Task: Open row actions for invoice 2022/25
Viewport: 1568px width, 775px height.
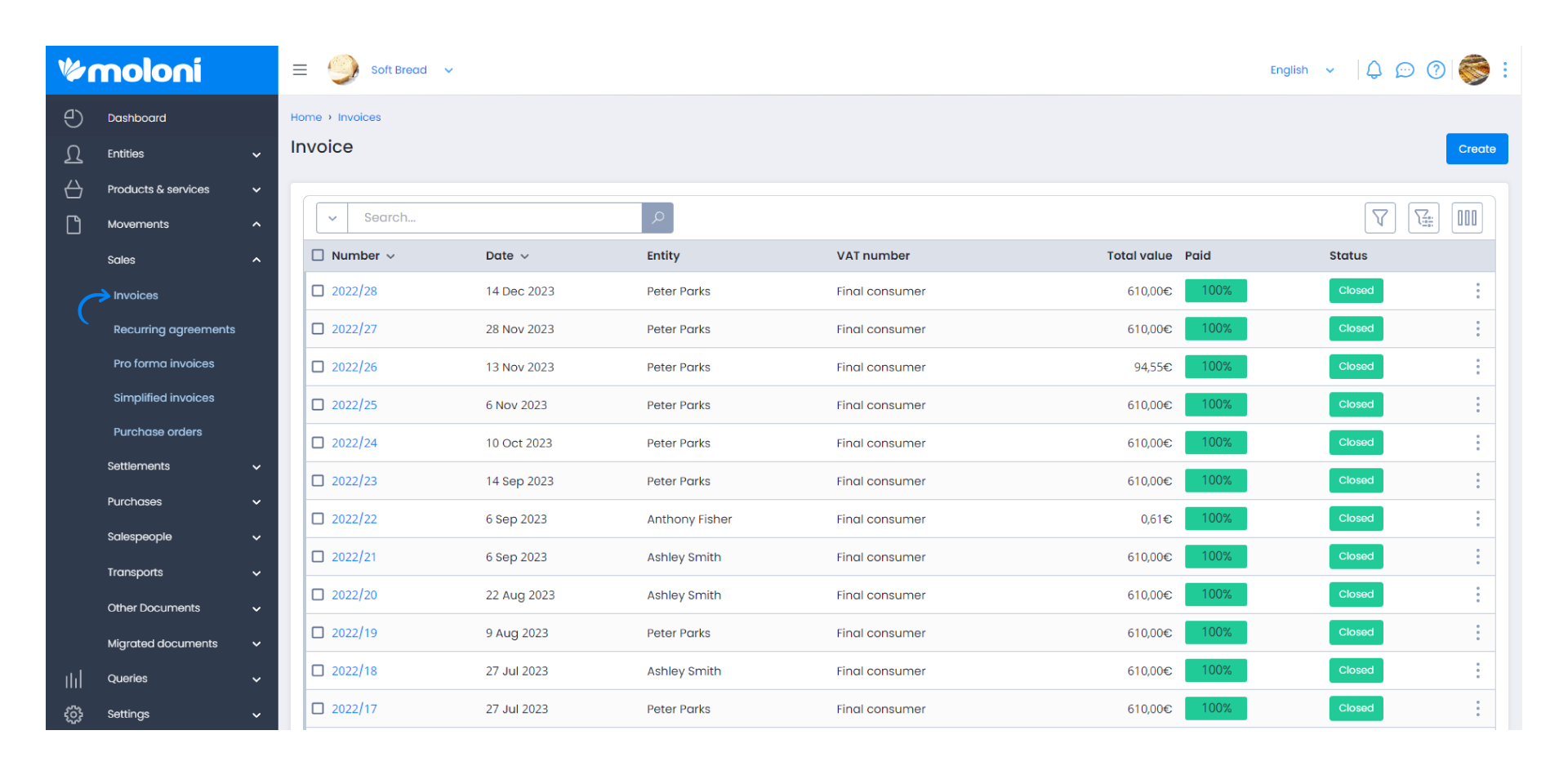Action: pyautogui.click(x=1477, y=405)
